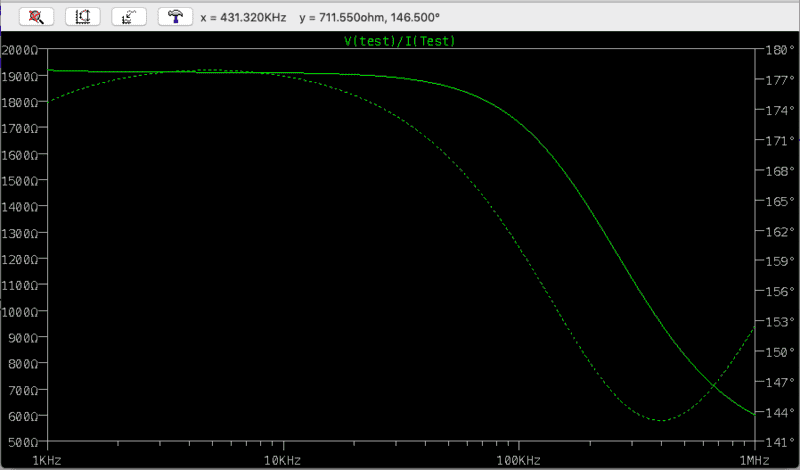Click the V(test)/I(Test) trace label
The height and width of the screenshot is (470, 800).
[x=401, y=41]
